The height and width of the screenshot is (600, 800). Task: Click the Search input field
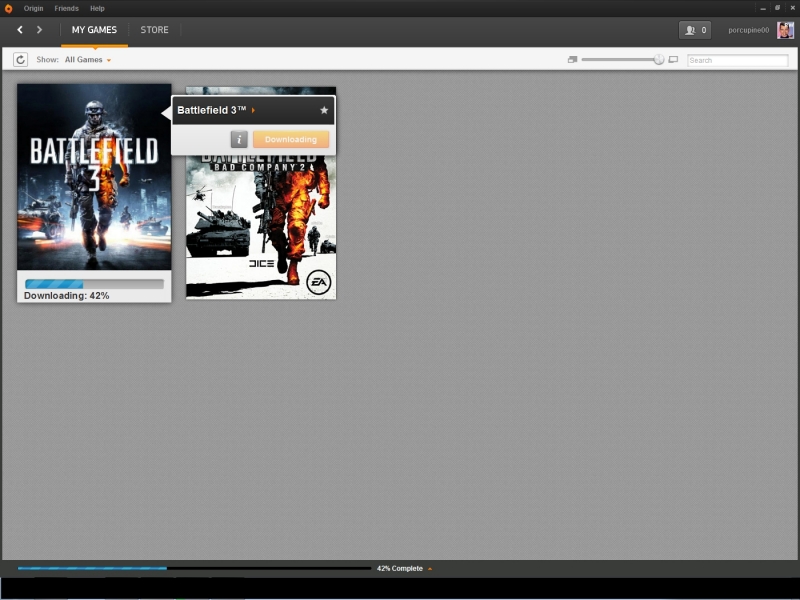[737, 60]
